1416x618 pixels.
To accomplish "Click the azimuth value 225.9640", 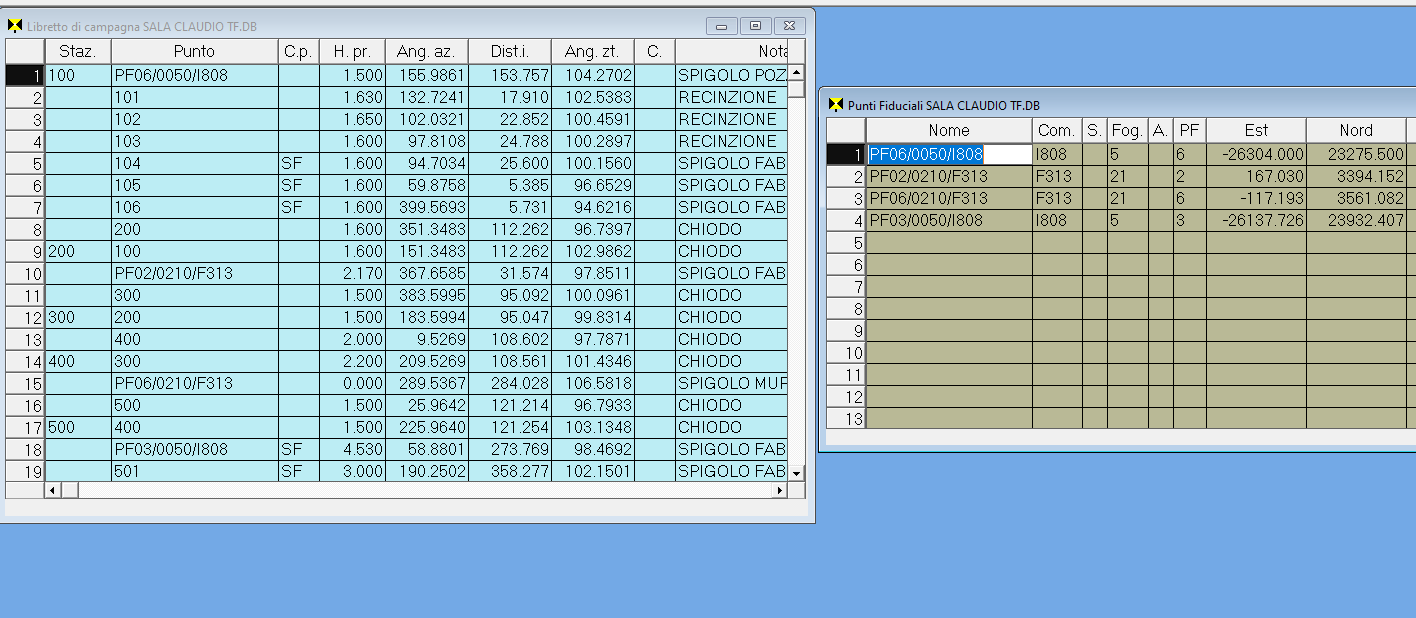I will 426,427.
